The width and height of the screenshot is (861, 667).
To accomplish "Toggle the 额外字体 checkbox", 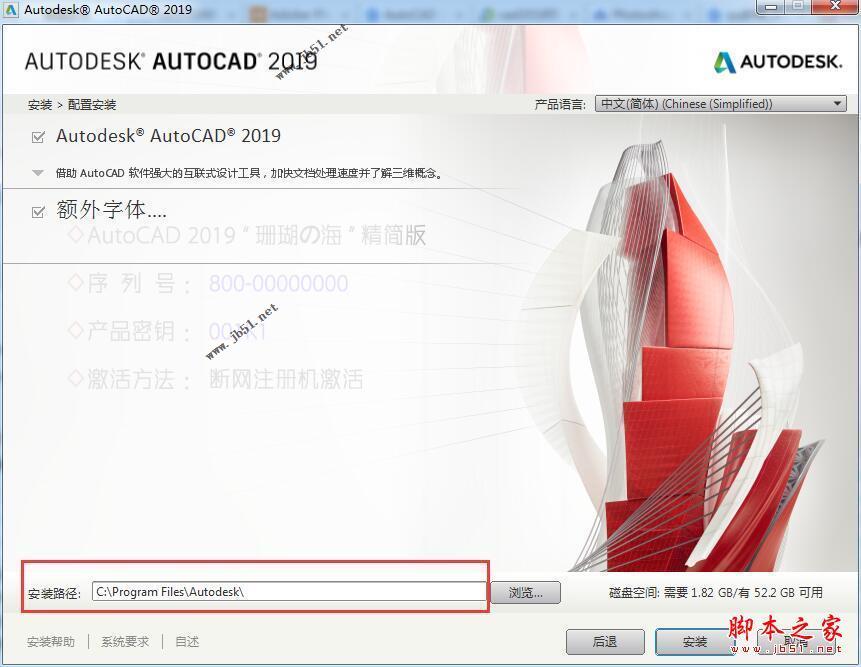I will pos(38,212).
